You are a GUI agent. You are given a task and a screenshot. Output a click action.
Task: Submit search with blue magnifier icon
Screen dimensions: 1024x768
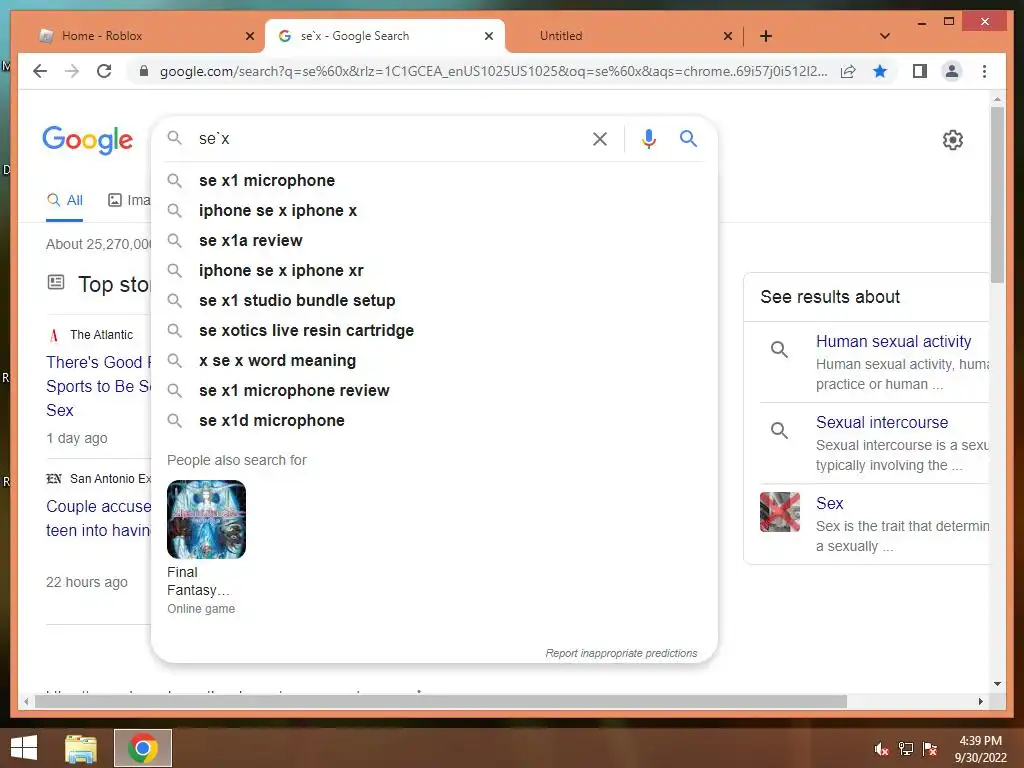pyautogui.click(x=688, y=138)
